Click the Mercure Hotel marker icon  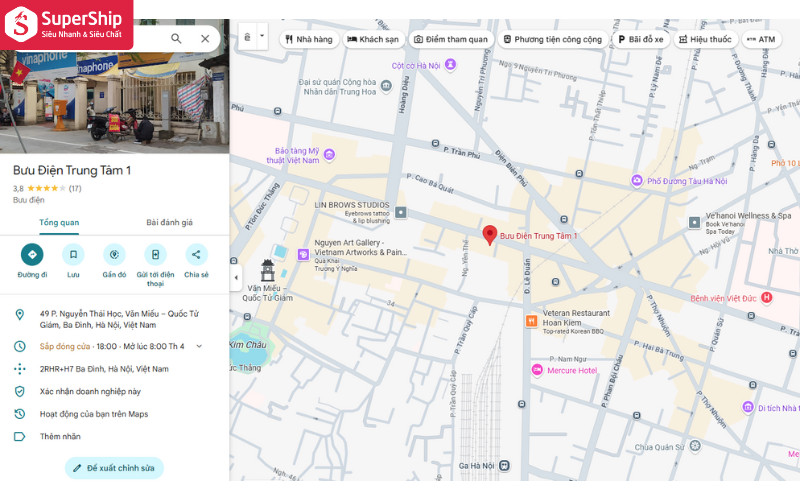pos(537,370)
